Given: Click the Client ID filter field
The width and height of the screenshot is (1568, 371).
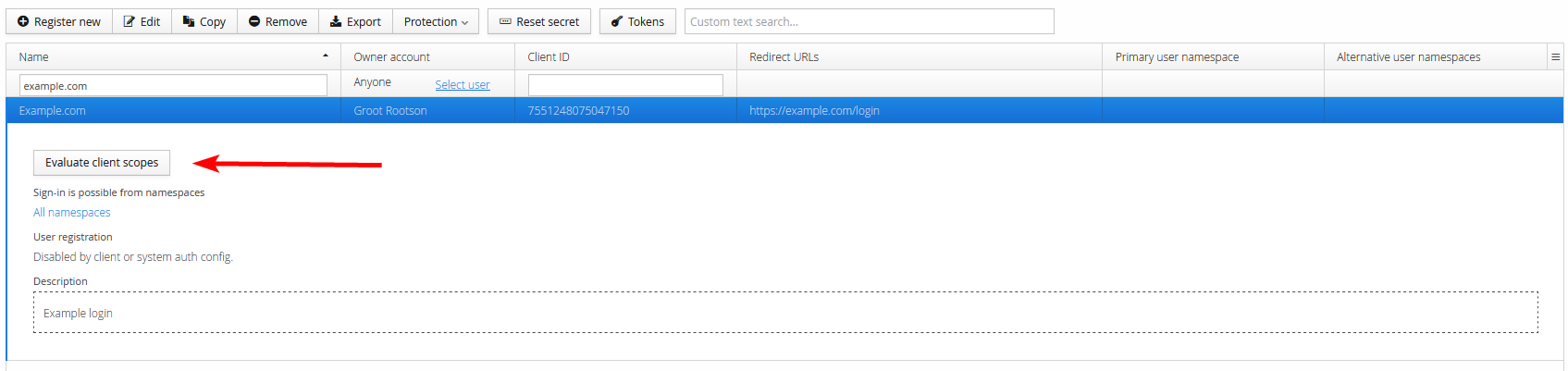Looking at the screenshot, I should point(625,85).
